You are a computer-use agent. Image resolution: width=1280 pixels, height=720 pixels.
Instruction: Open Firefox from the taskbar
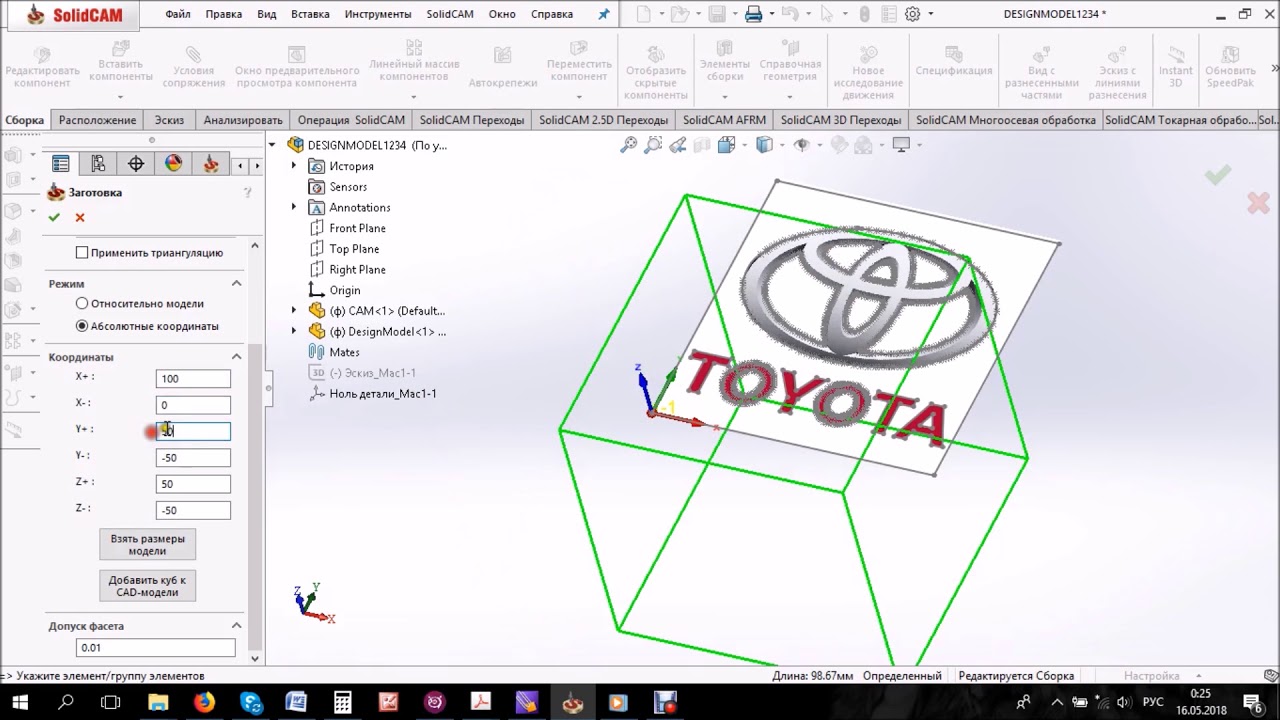point(204,703)
